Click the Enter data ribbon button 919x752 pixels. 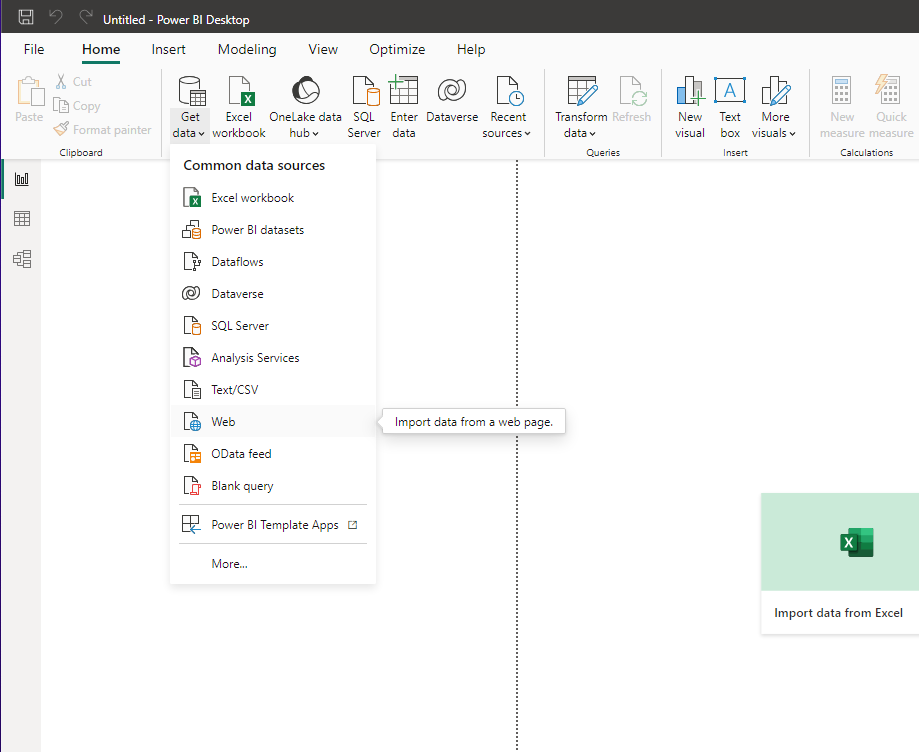click(404, 108)
